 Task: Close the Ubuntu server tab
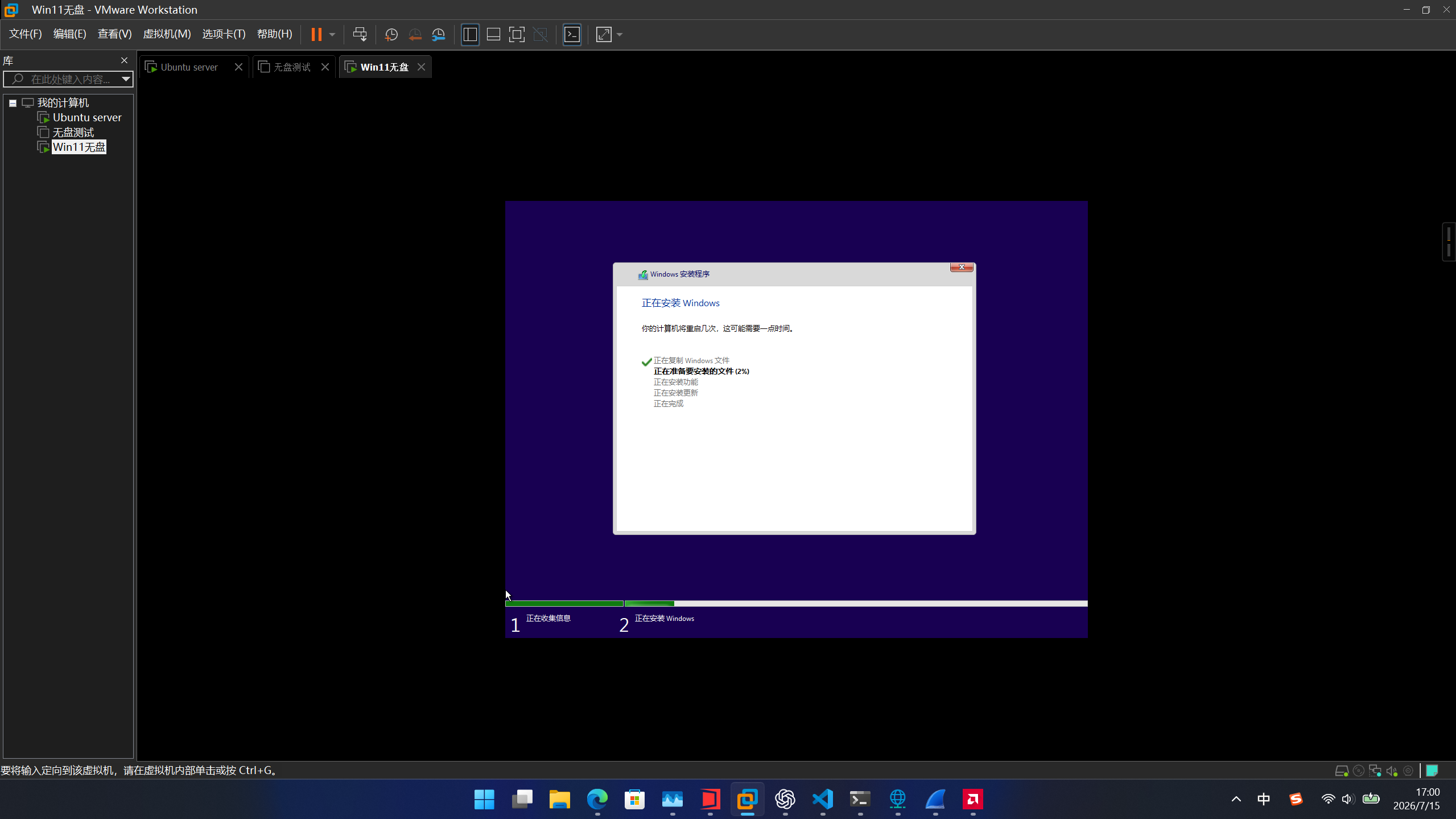(238, 67)
